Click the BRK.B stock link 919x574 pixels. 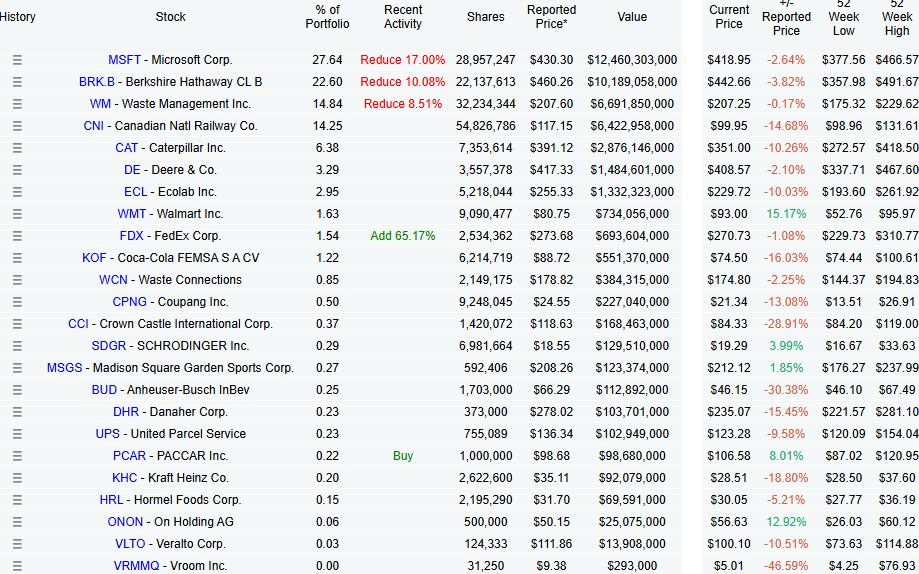(x=97, y=82)
